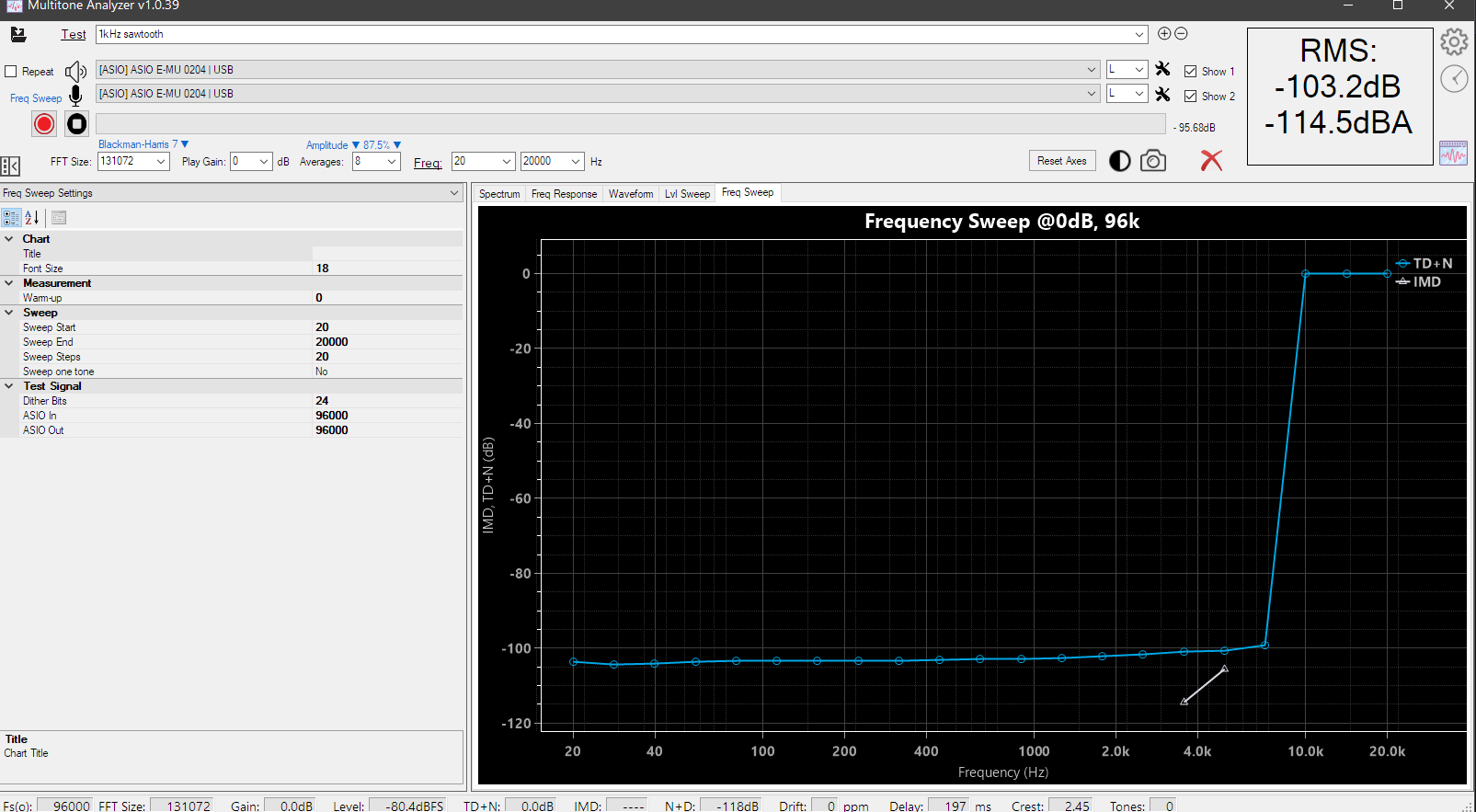
Task: Open output channel L dropdown
Action: pyautogui.click(x=1139, y=69)
